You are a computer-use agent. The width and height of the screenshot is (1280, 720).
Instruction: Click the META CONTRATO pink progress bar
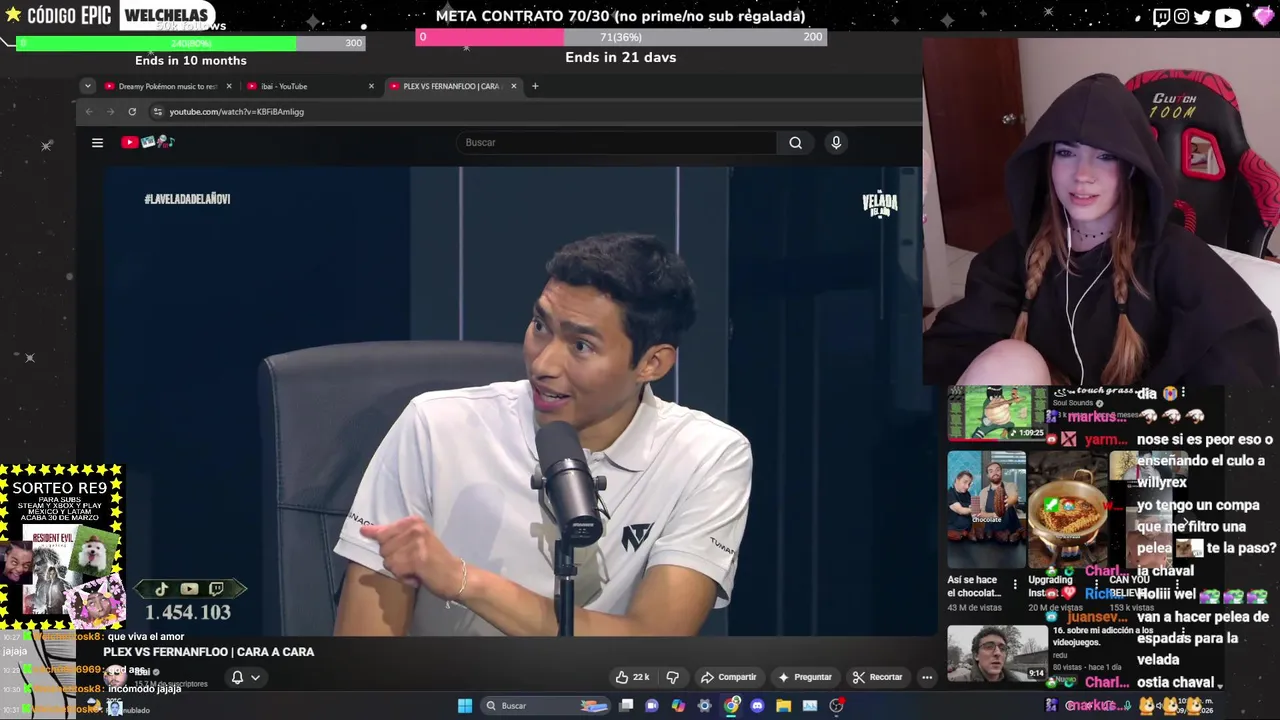(621, 37)
